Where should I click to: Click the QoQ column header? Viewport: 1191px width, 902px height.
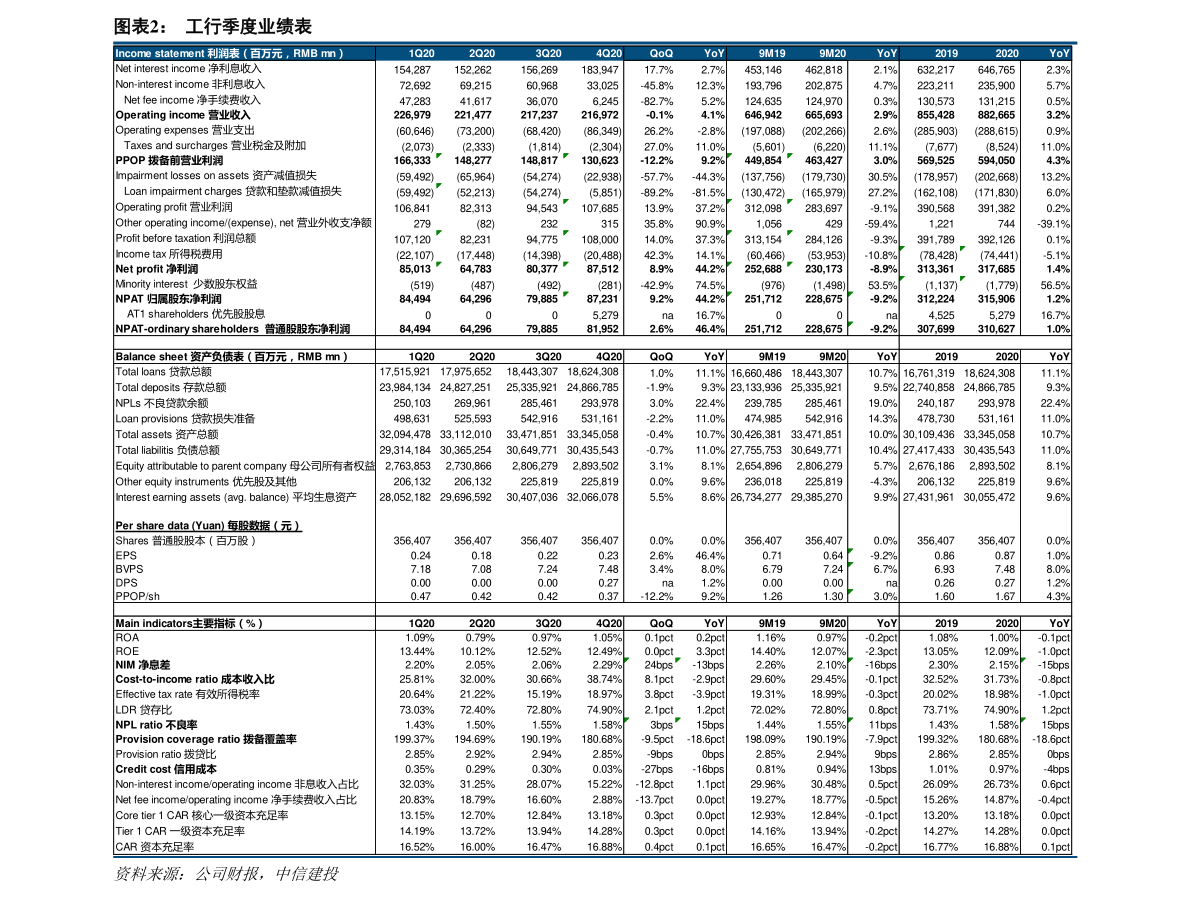pyautogui.click(x=661, y=54)
